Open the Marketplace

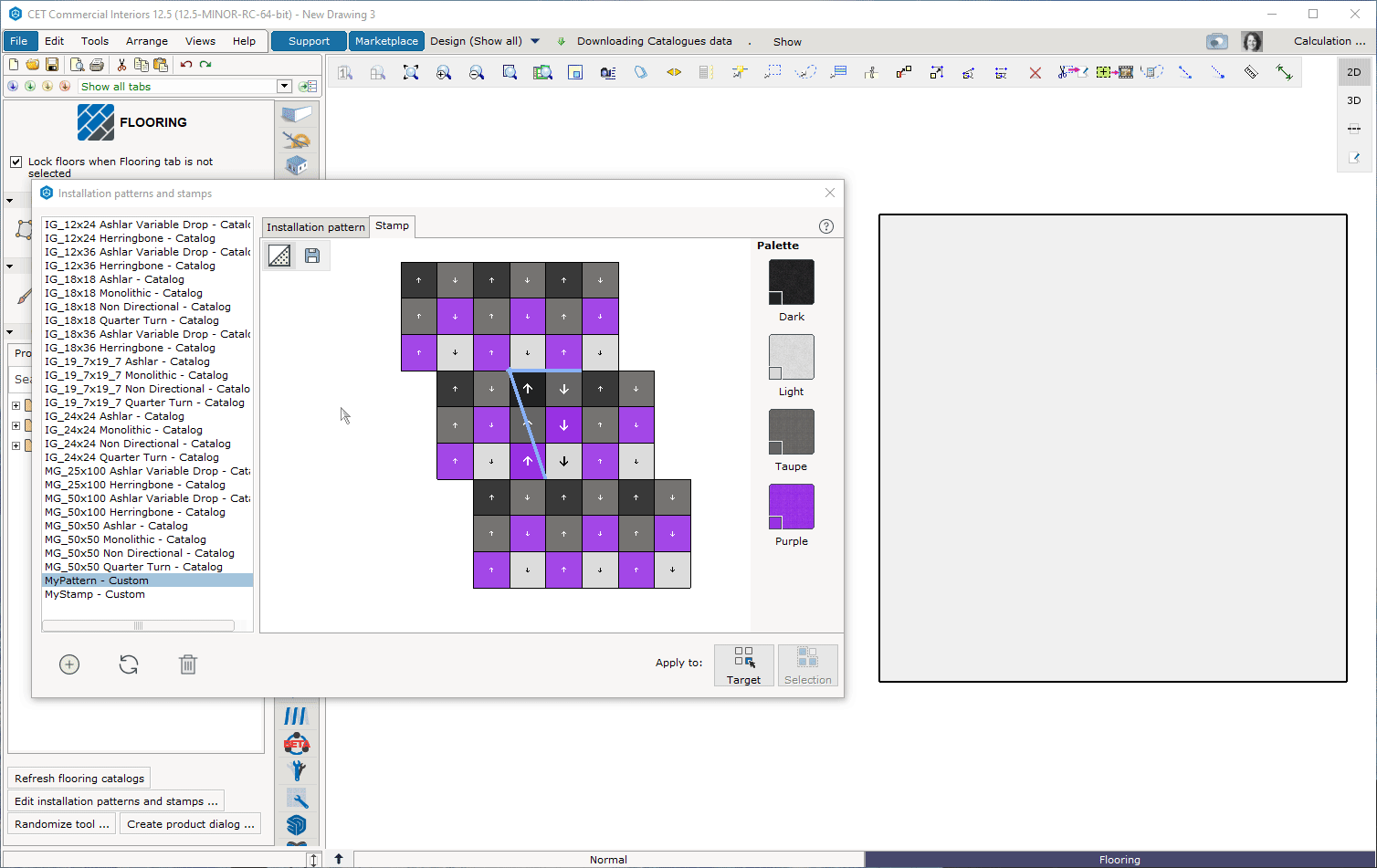[386, 41]
